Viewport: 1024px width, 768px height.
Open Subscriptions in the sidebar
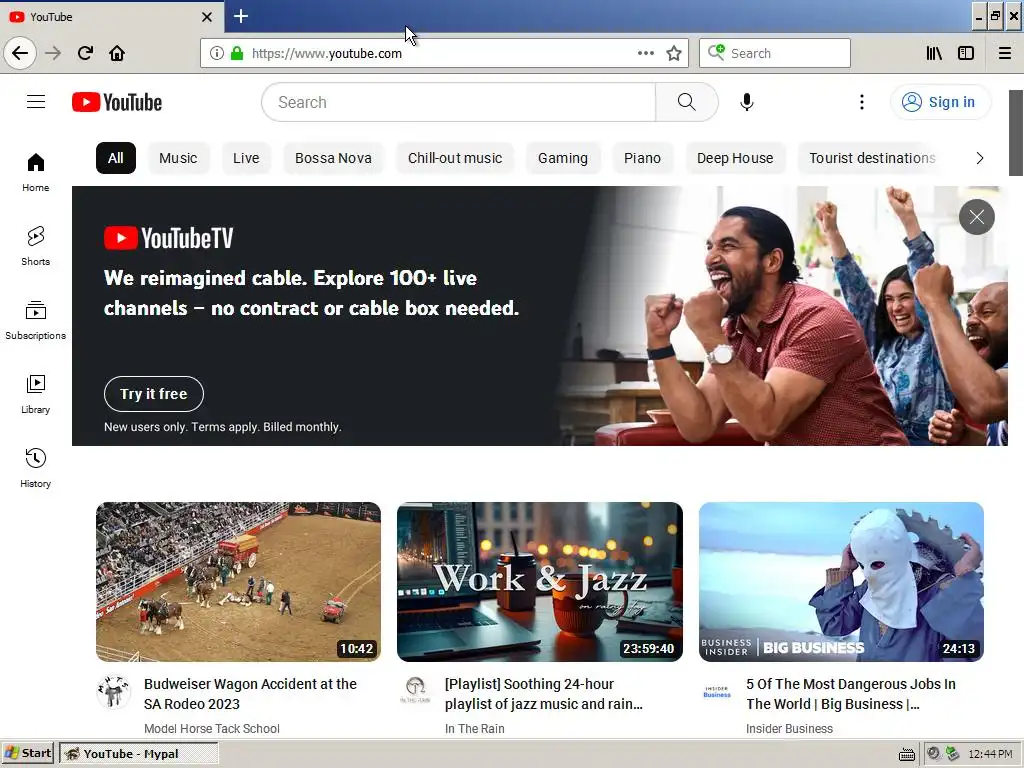[36, 320]
